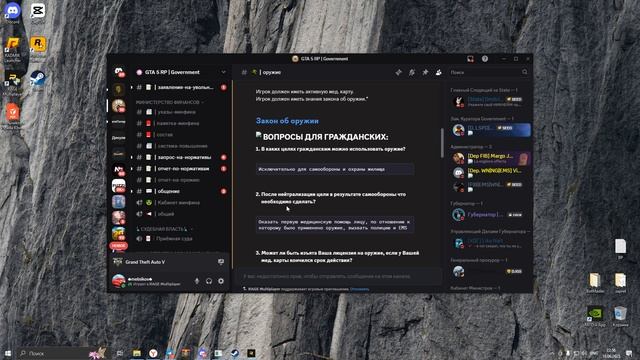Open Recycle Bin on desktop
The image size is (640, 360).
620,315
